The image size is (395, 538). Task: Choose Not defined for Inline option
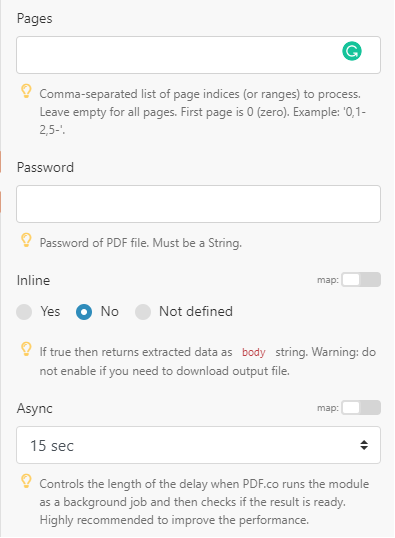tap(143, 312)
